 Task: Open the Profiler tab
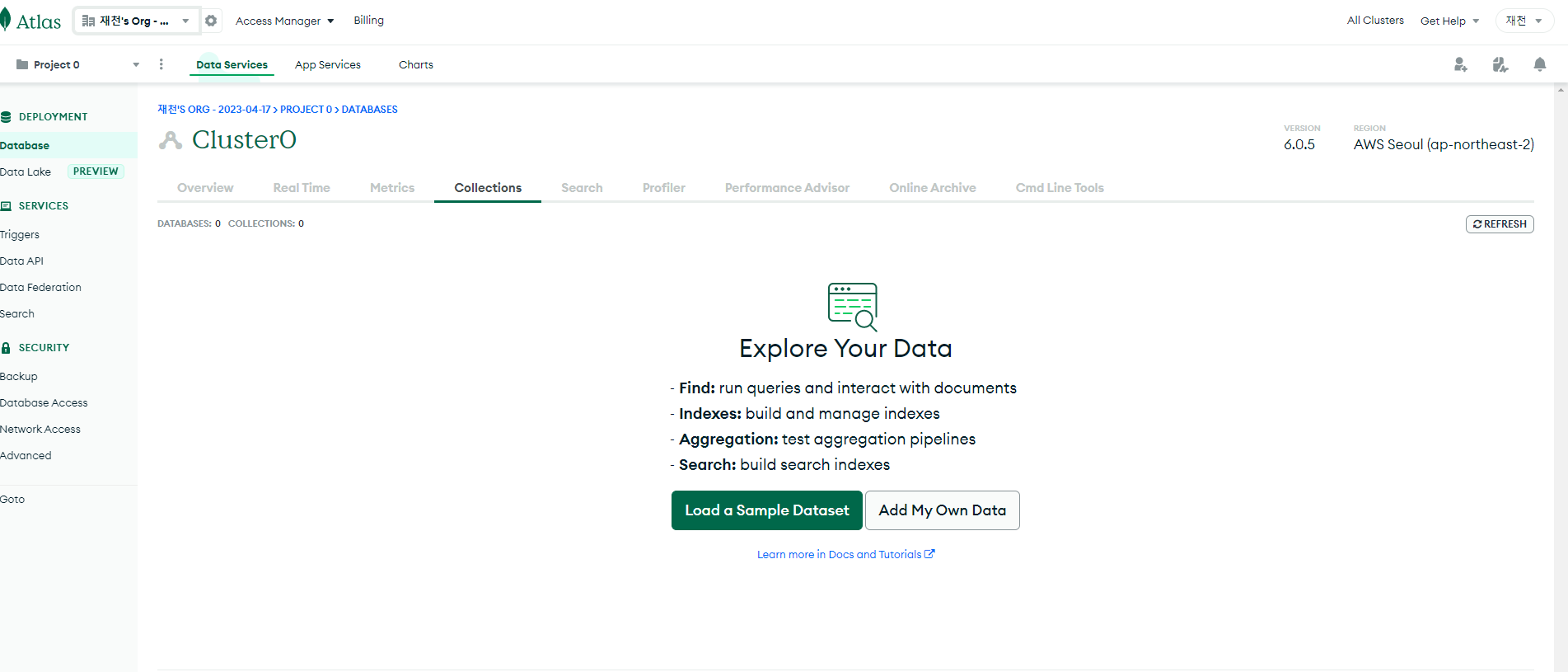664,188
